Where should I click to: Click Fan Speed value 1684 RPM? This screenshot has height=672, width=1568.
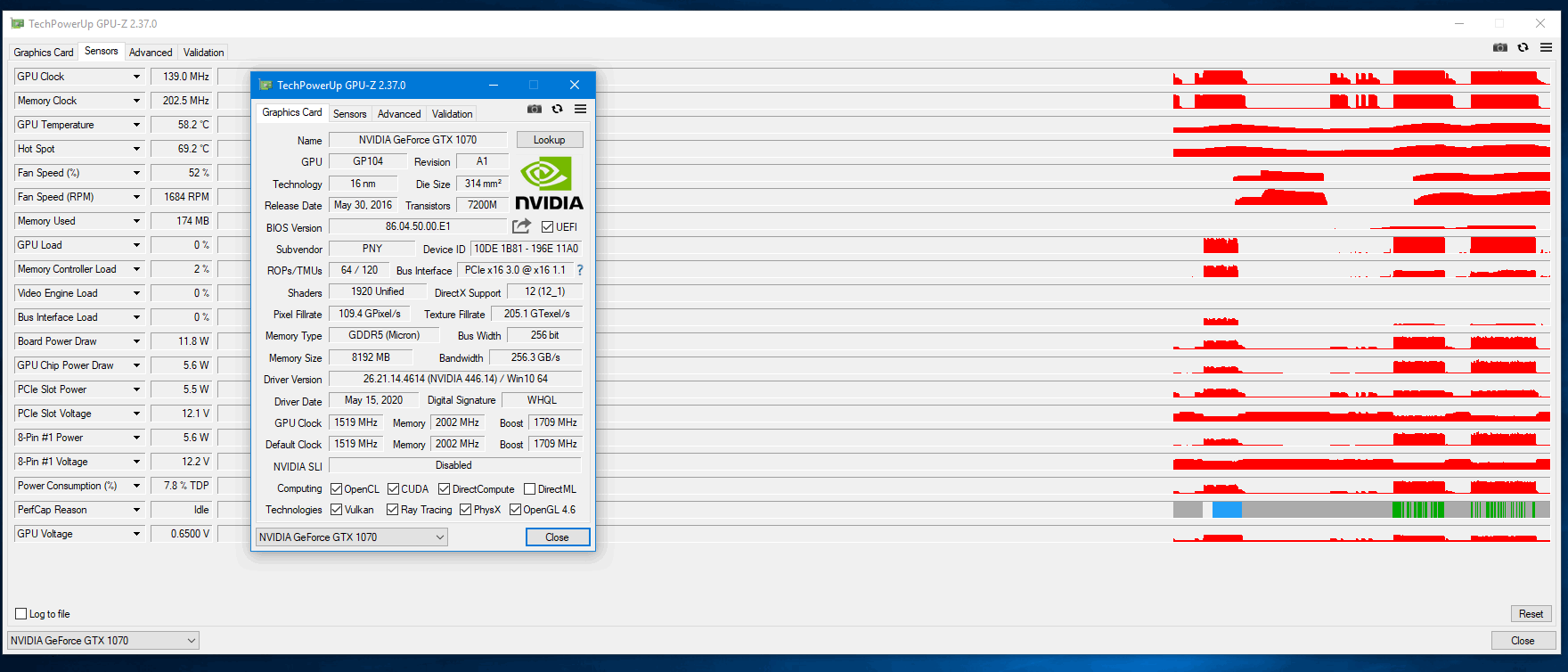point(183,197)
